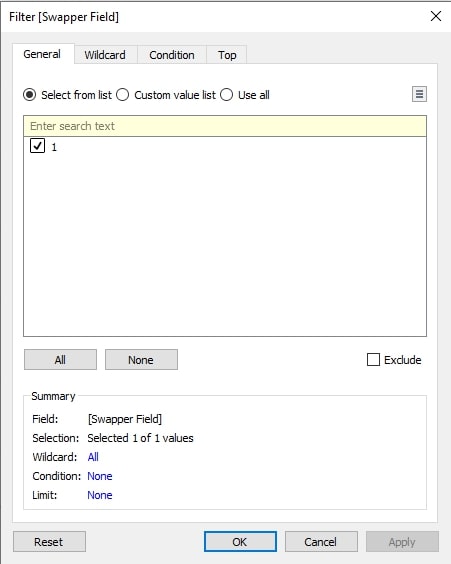
Task: Reset the filter settings
Action: click(x=49, y=541)
